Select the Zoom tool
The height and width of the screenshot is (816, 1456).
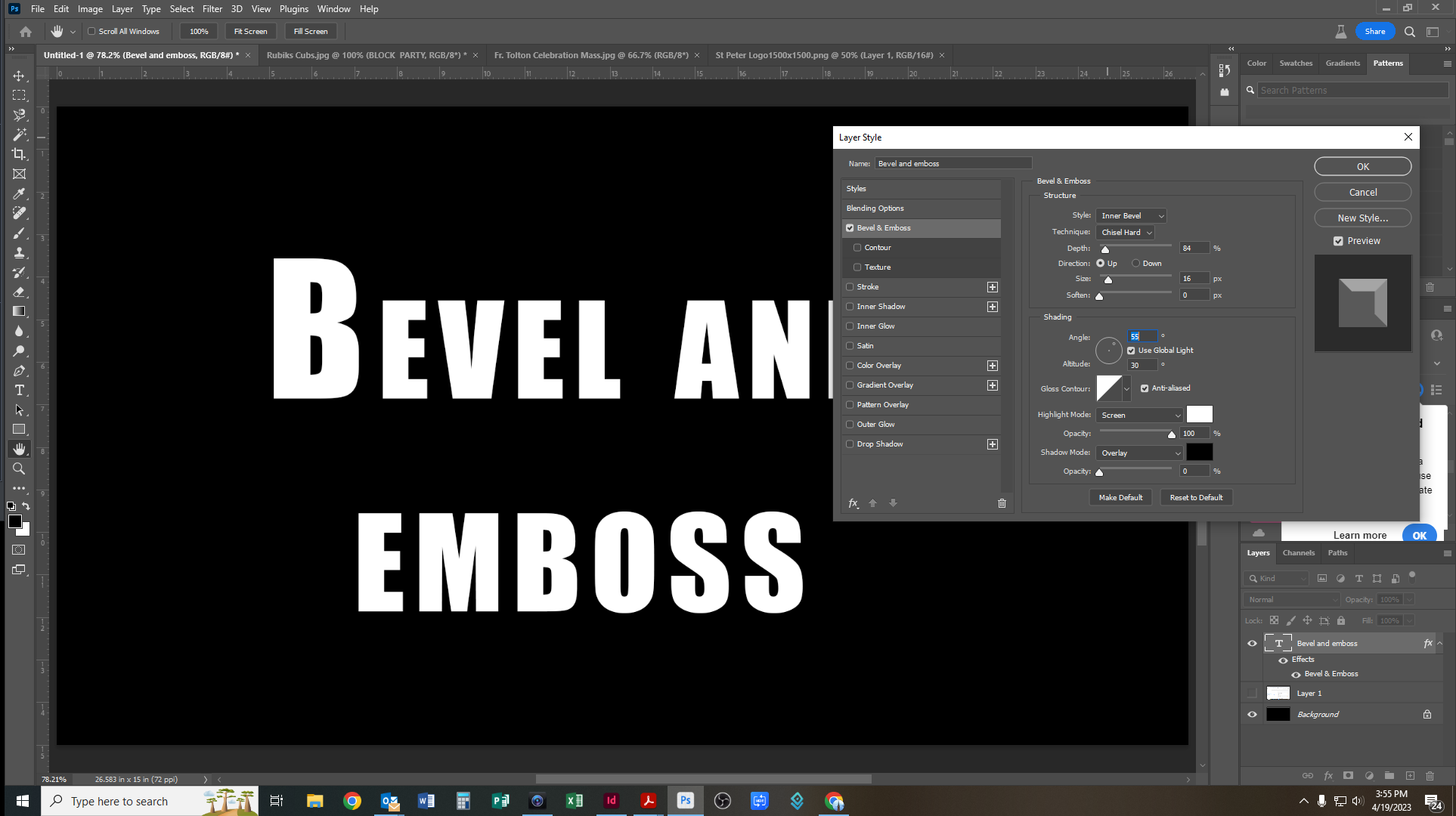pos(19,468)
